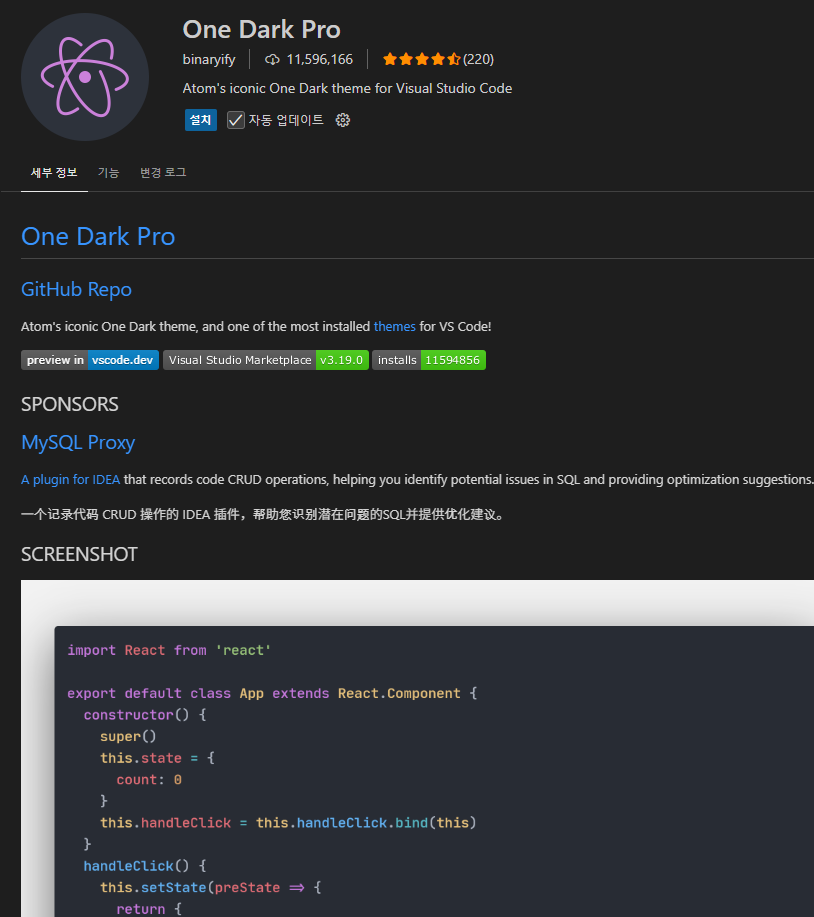Follow the blue 'themes' hyperlink
The width and height of the screenshot is (814, 917).
click(395, 326)
